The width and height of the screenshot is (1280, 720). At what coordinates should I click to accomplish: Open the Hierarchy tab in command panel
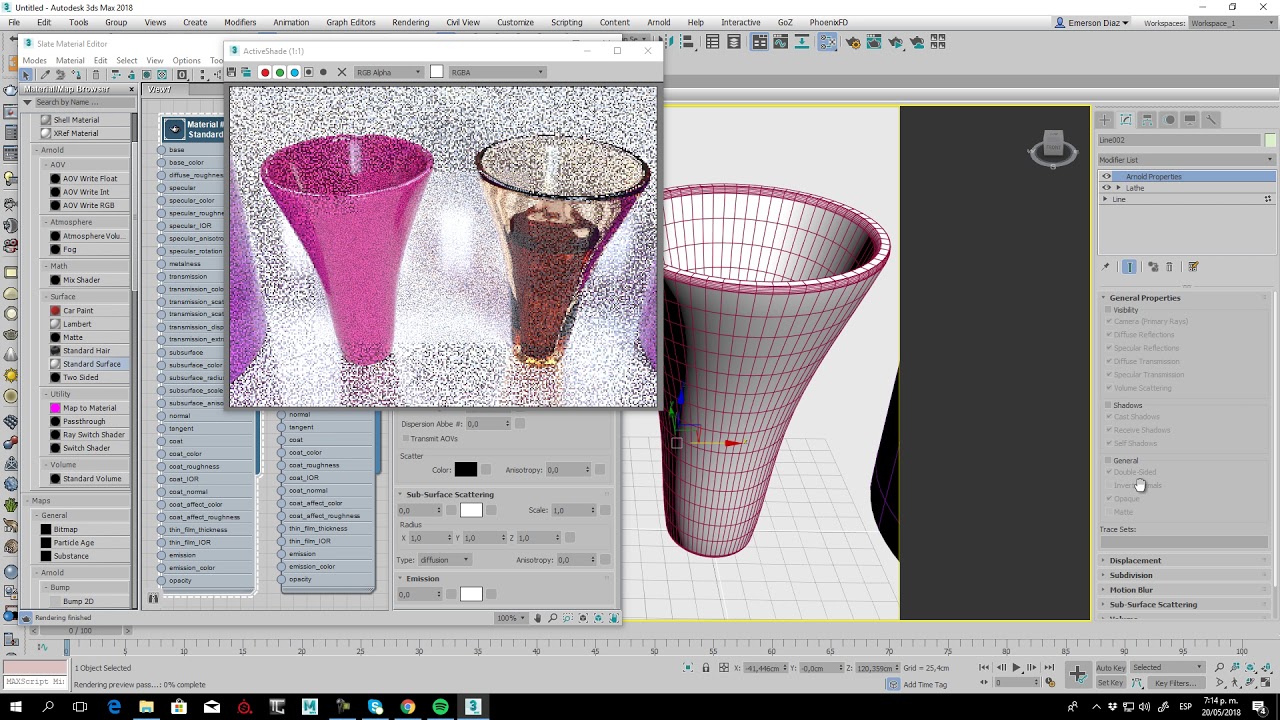(1147, 120)
